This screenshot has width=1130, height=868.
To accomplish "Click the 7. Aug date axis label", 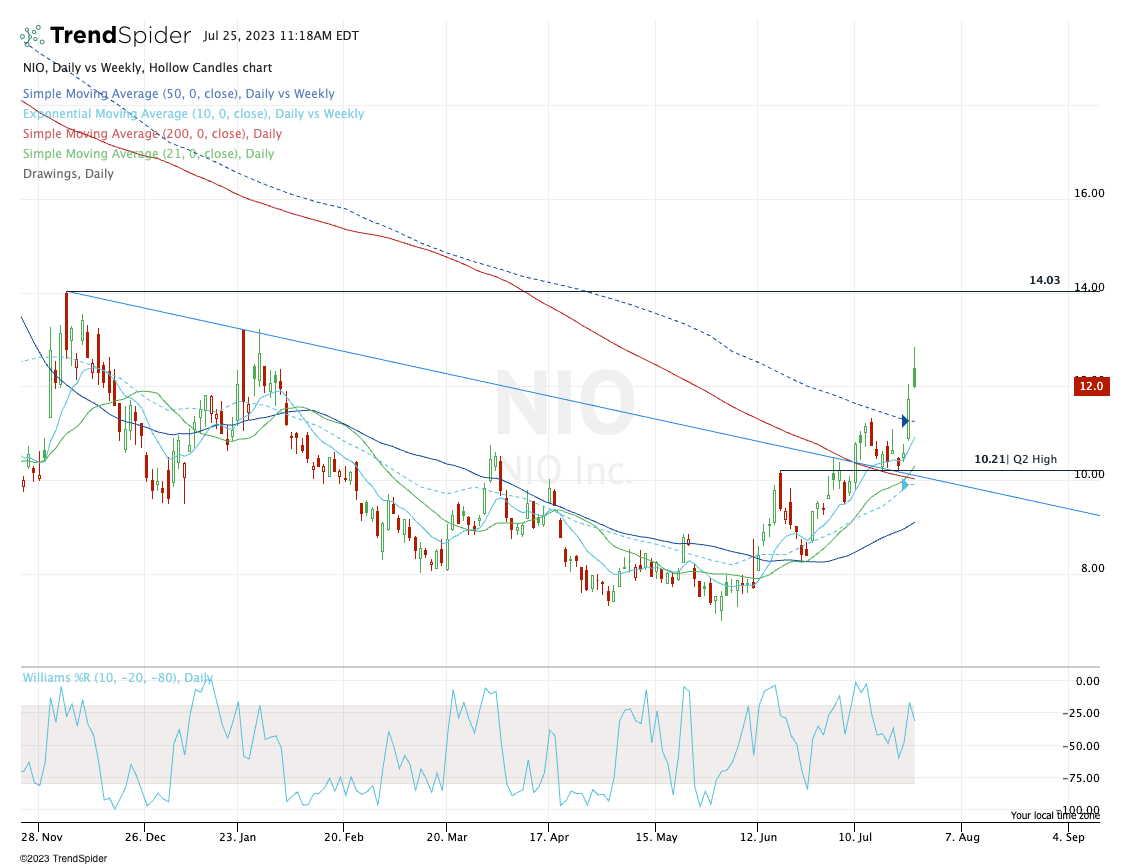I will (962, 837).
